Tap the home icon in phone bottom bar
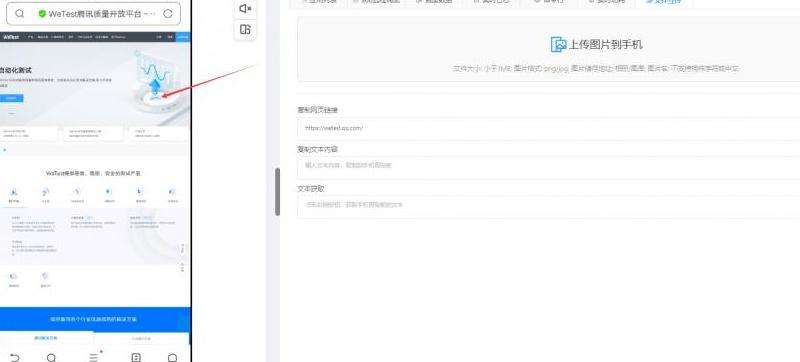This screenshot has height=362, width=800. [172, 357]
